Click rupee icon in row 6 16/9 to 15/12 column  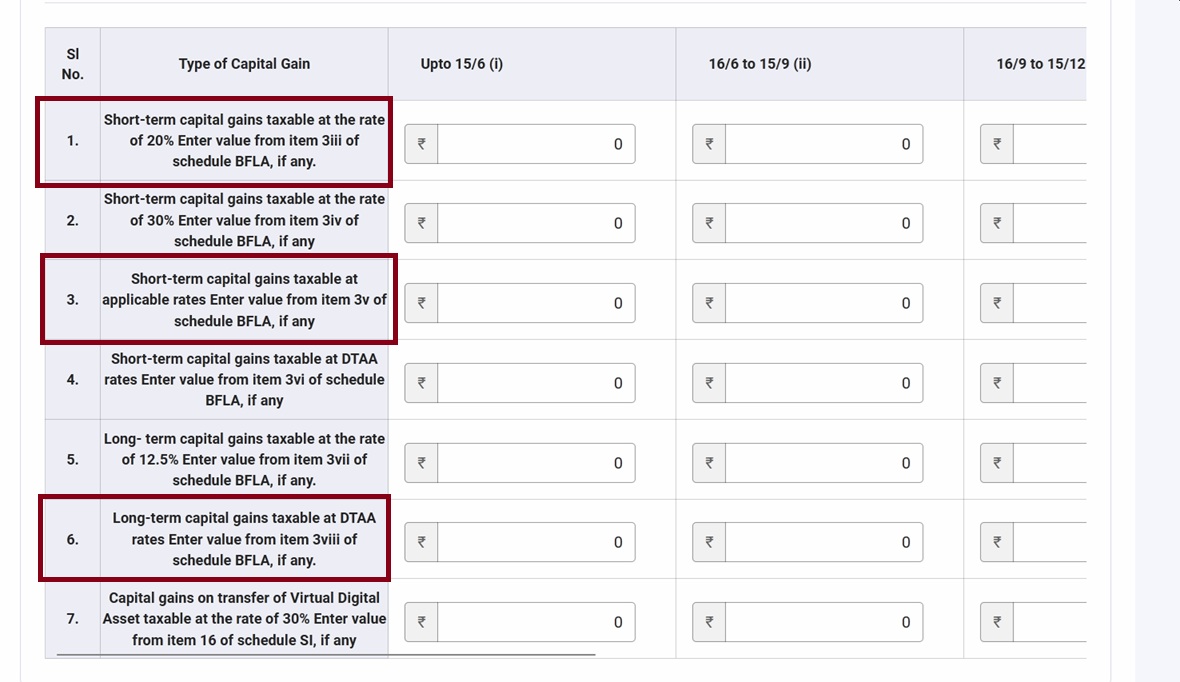pos(997,542)
